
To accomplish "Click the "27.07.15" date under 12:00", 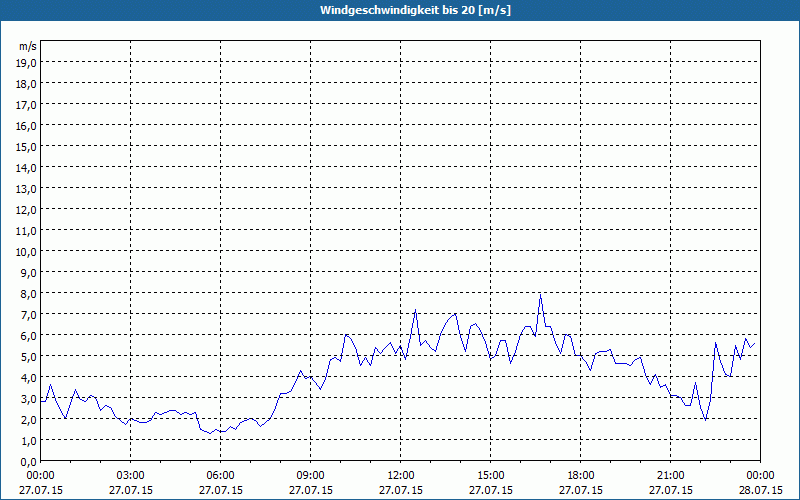I will [x=401, y=490].
